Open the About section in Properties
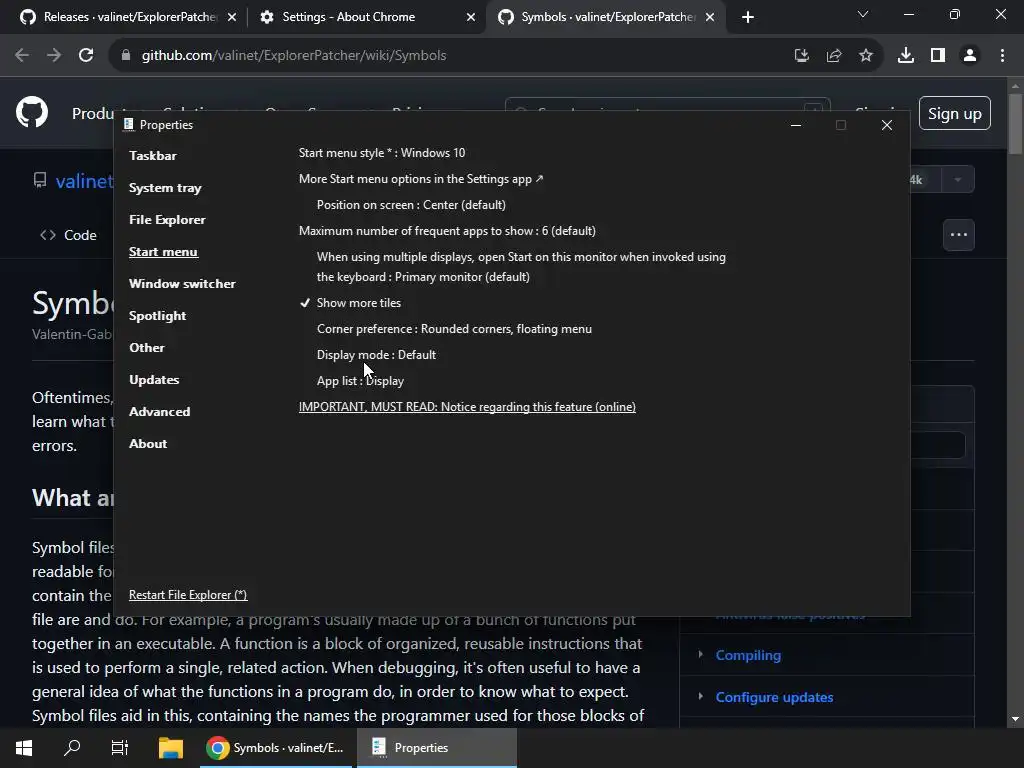The image size is (1024, 768). click(x=148, y=443)
